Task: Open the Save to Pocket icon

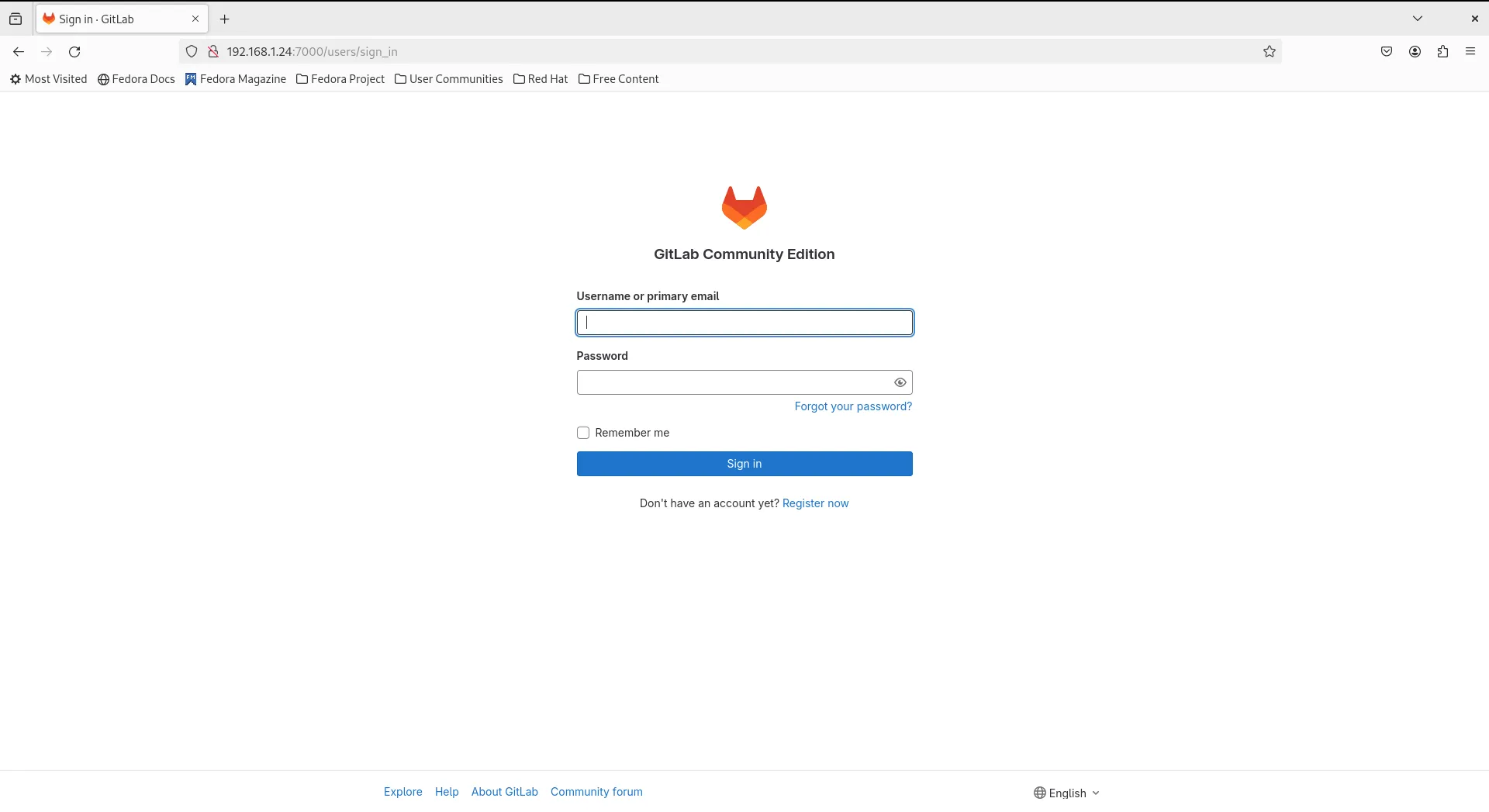Action: 1387,52
